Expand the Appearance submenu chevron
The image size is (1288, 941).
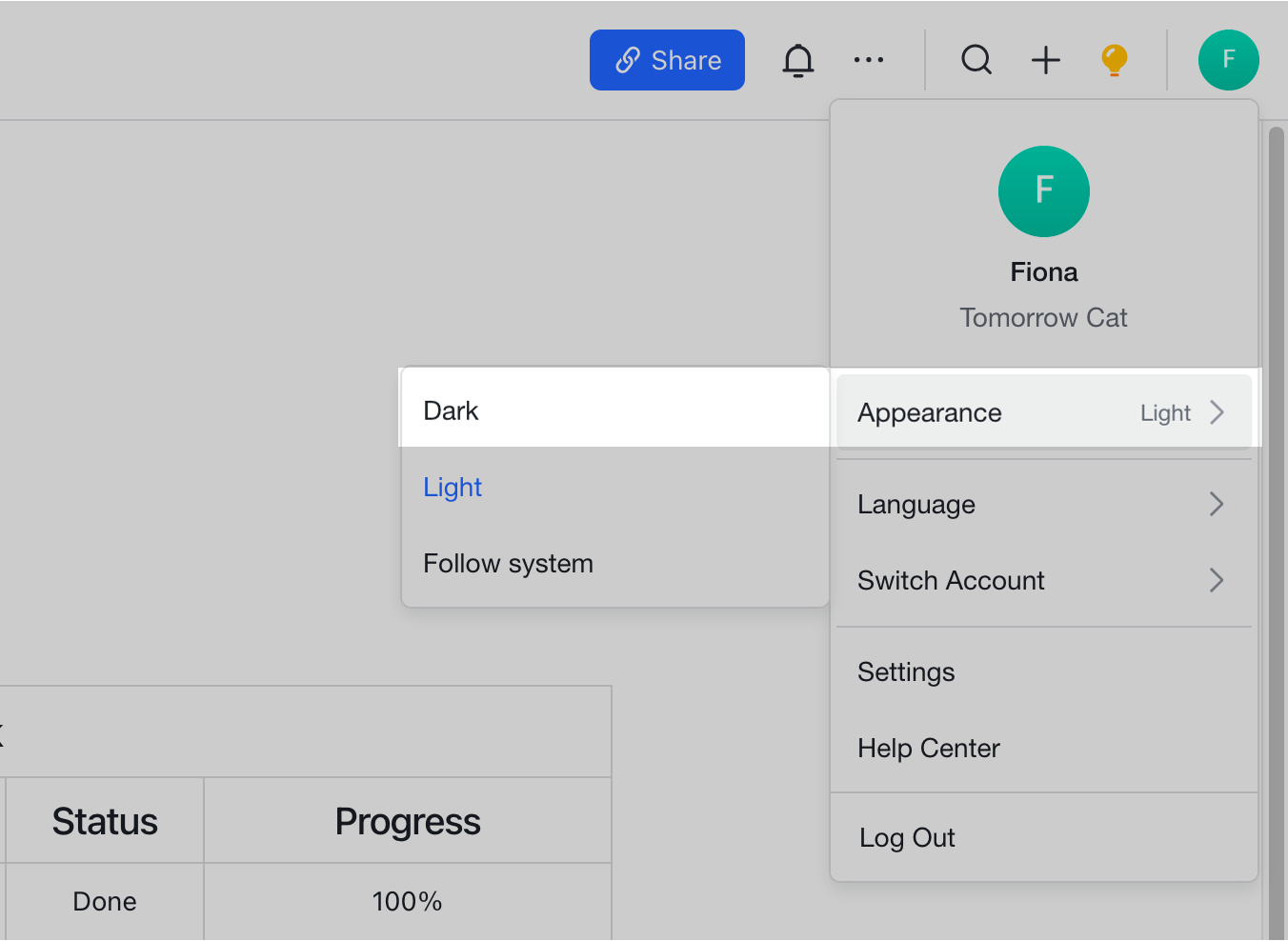[x=1217, y=412]
